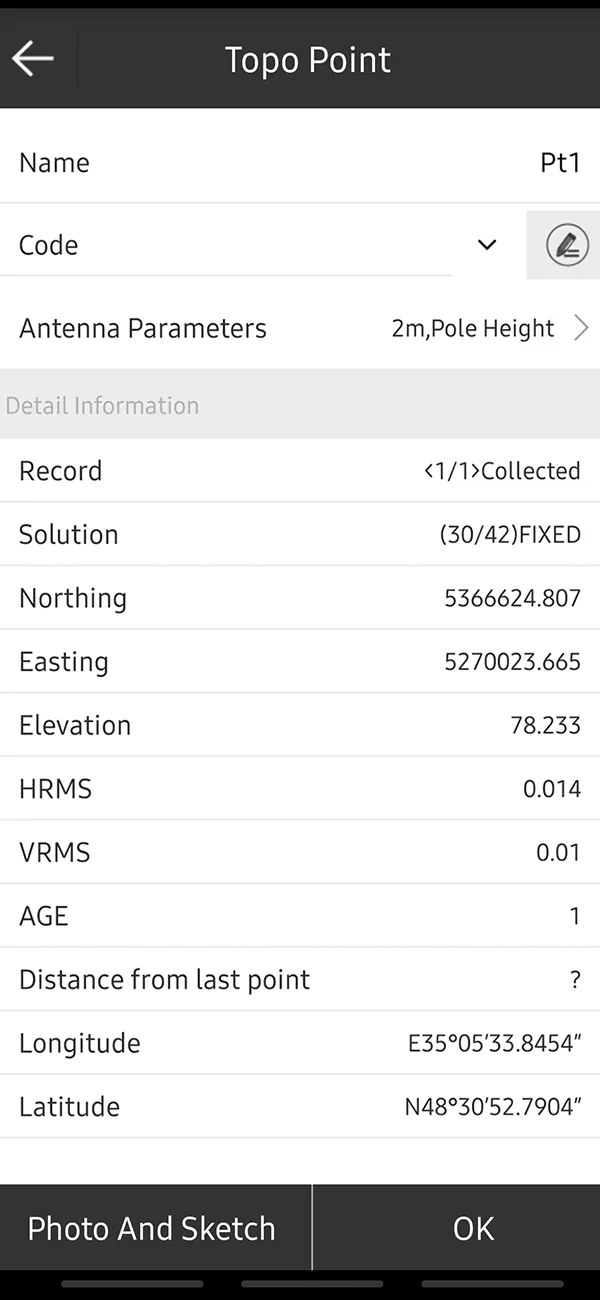Tap Distance from last point row
This screenshot has height=1300, width=600.
click(300, 979)
